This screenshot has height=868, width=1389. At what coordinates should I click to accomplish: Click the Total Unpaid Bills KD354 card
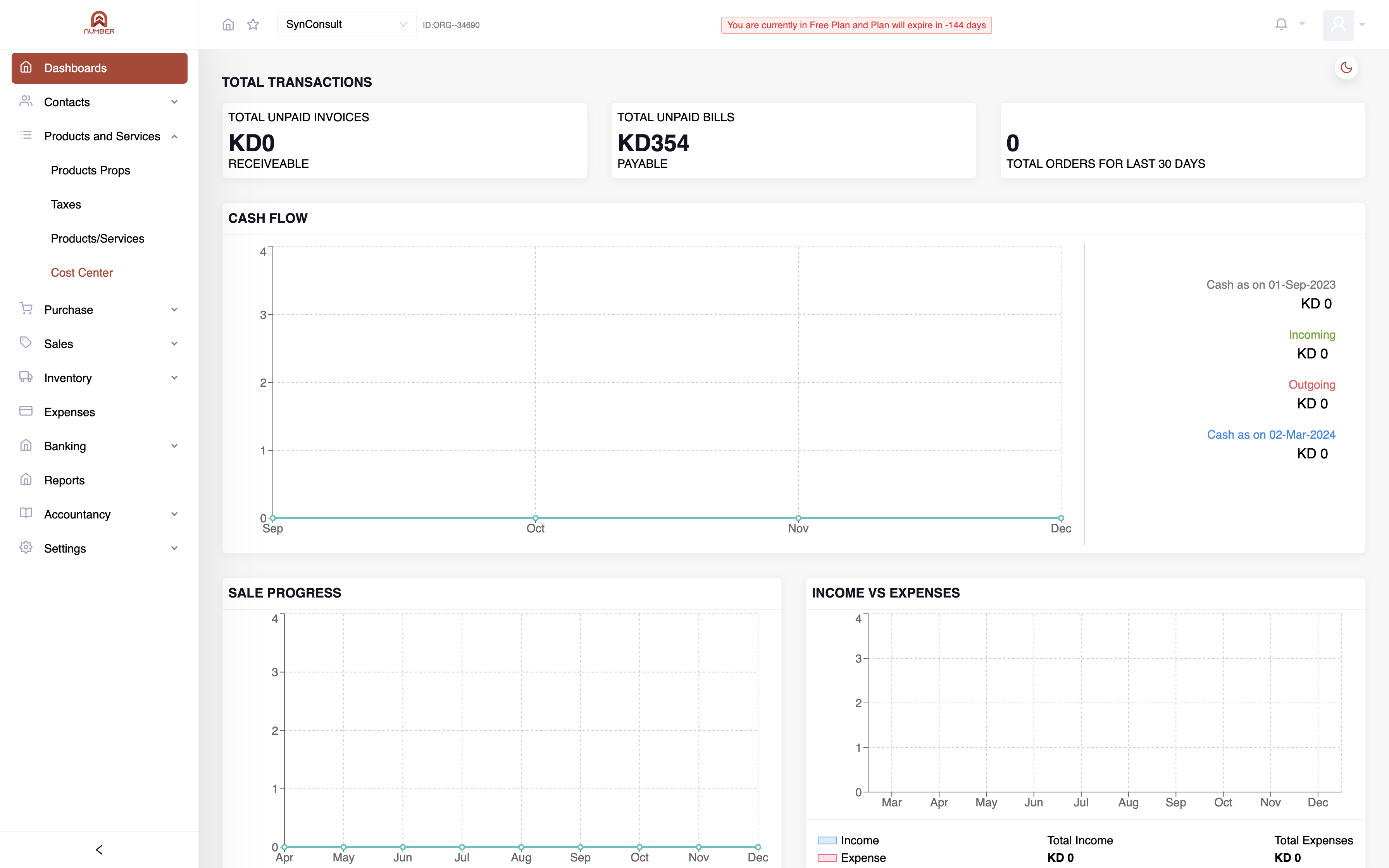click(x=793, y=141)
